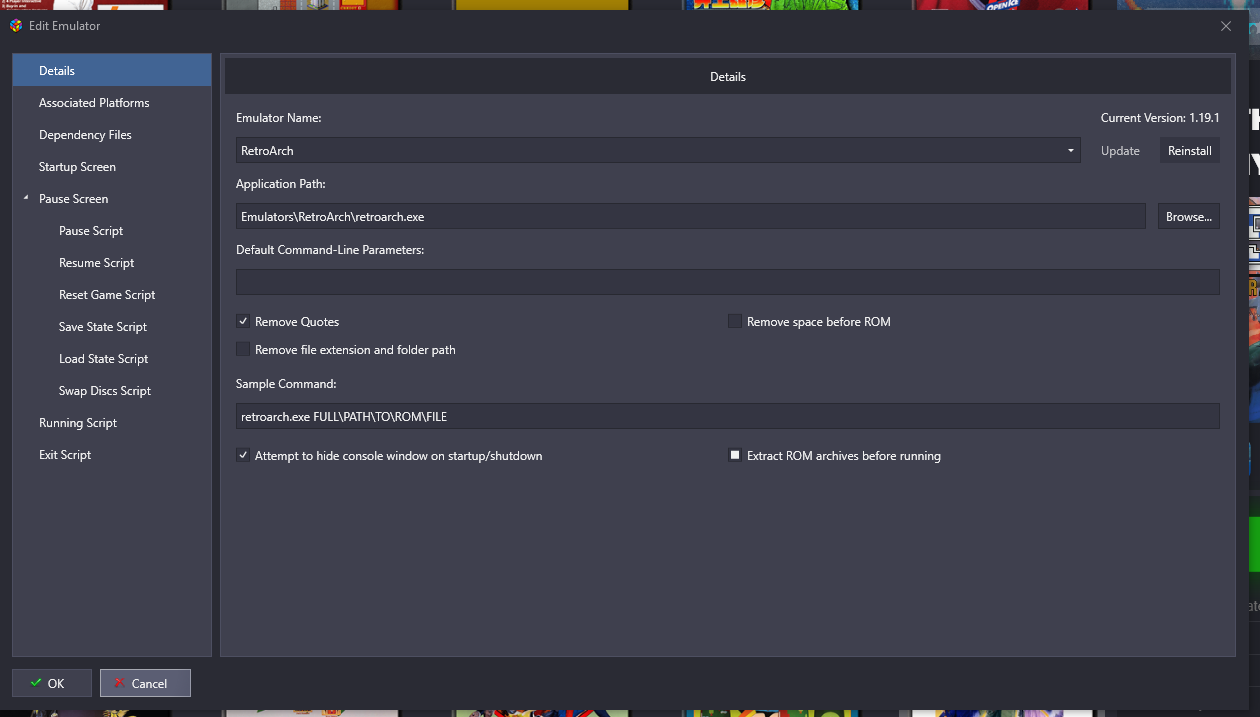Collapse the Pause Screen tree node
This screenshot has height=717, width=1260.
click(x=25, y=198)
